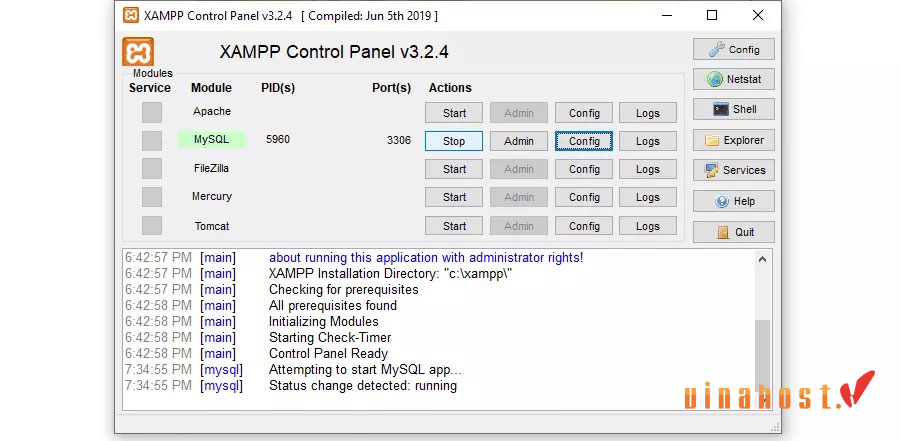Click the disabled Mercury Admin button

tap(519, 197)
